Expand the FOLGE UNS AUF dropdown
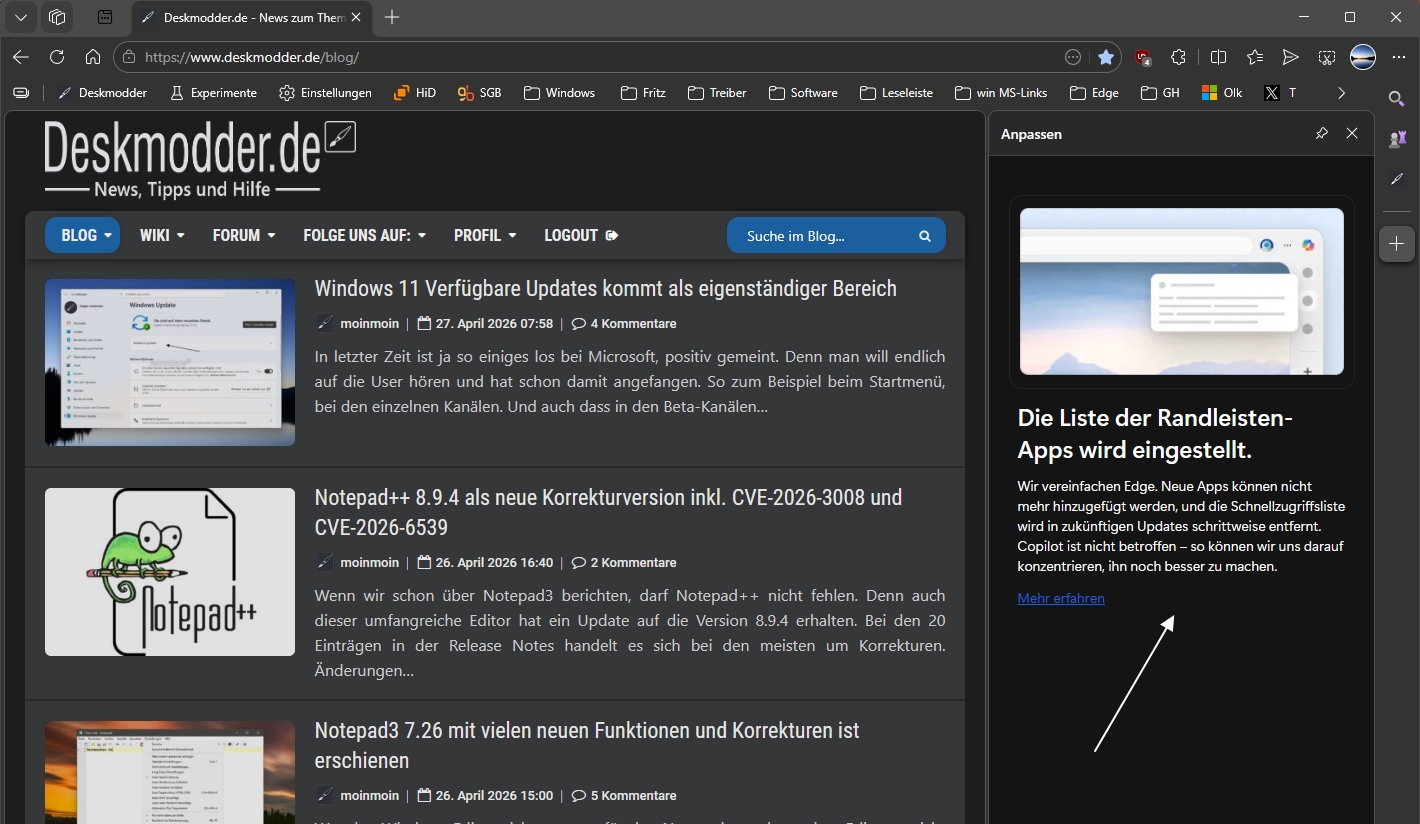The image size is (1420, 824). click(x=364, y=236)
